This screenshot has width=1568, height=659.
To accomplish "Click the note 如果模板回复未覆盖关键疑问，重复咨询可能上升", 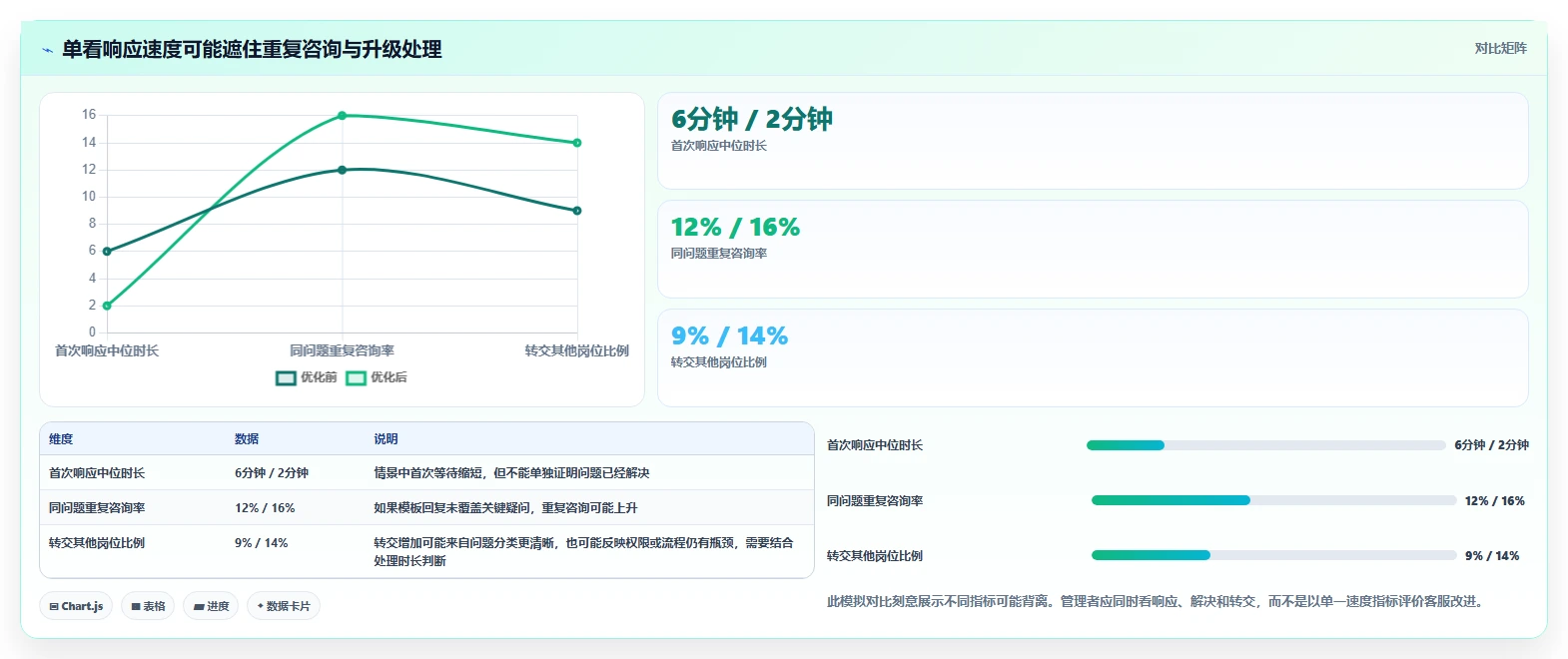I will [505, 508].
